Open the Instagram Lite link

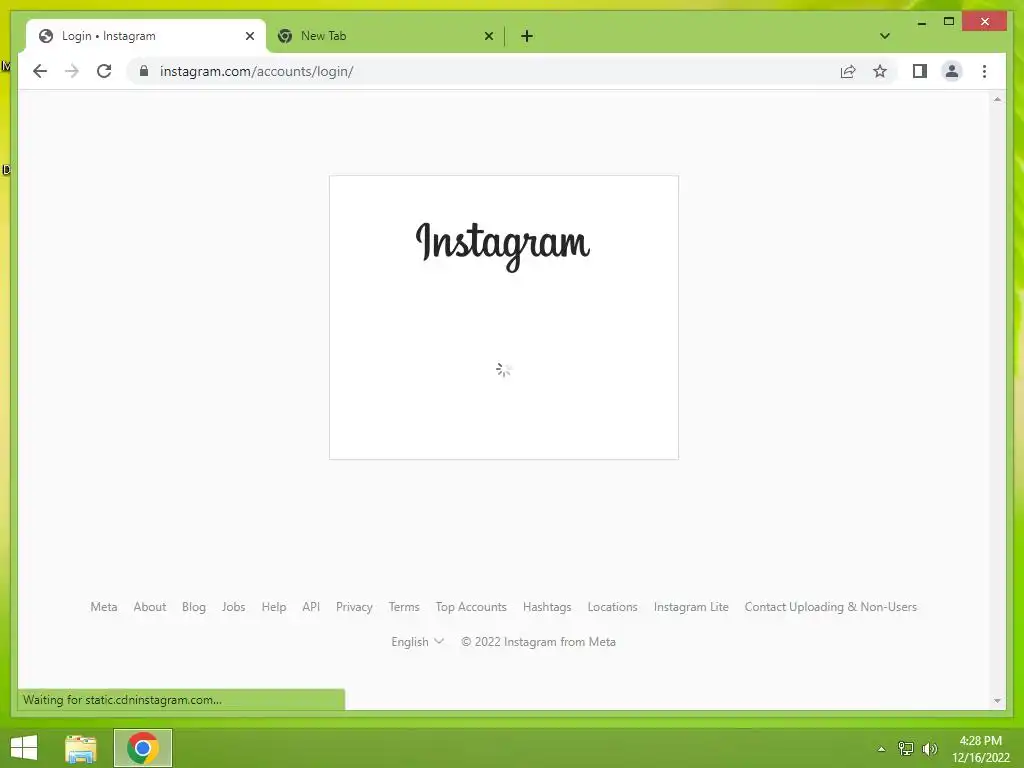691,607
